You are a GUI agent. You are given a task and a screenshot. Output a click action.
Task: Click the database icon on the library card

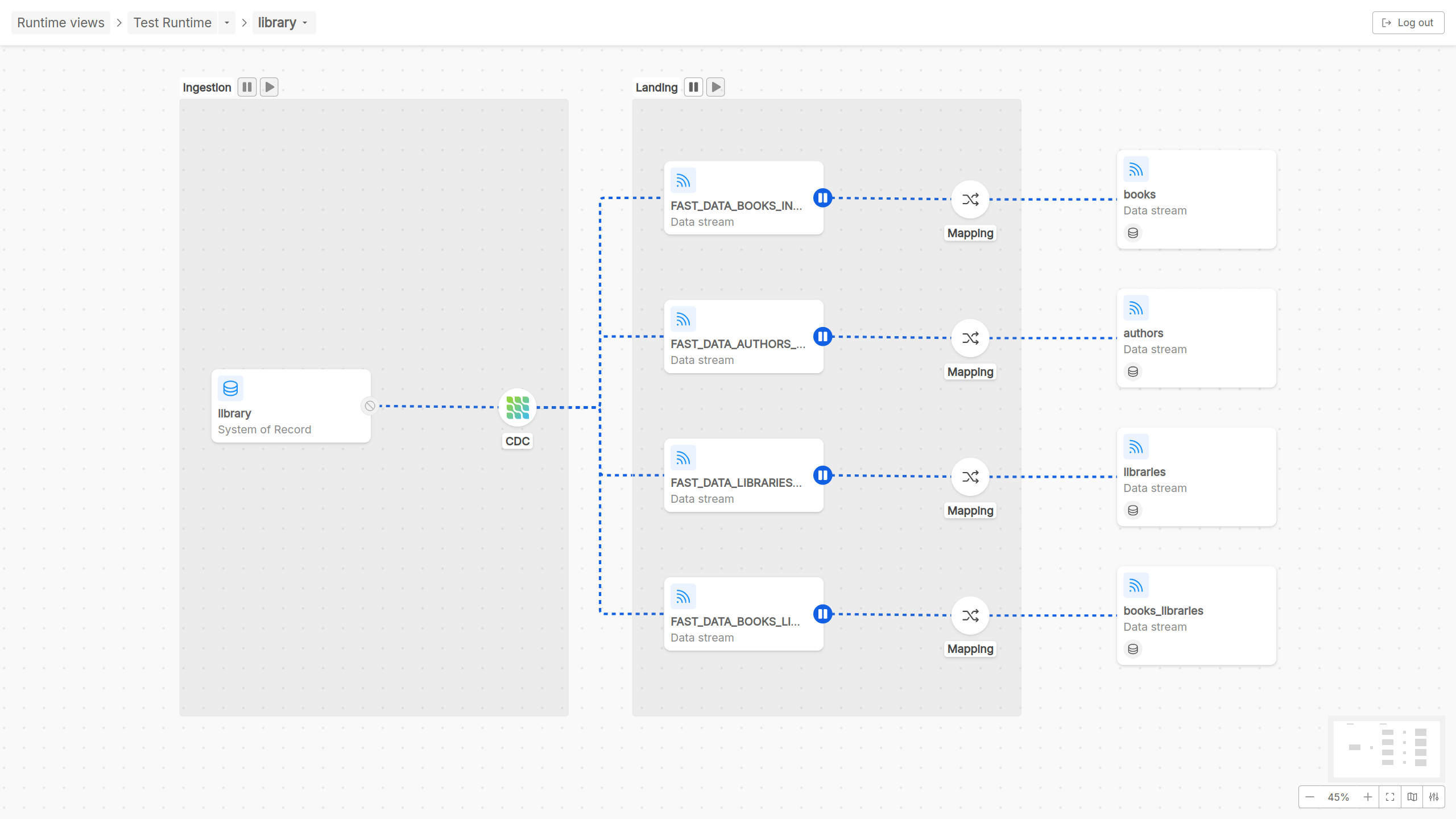(231, 388)
